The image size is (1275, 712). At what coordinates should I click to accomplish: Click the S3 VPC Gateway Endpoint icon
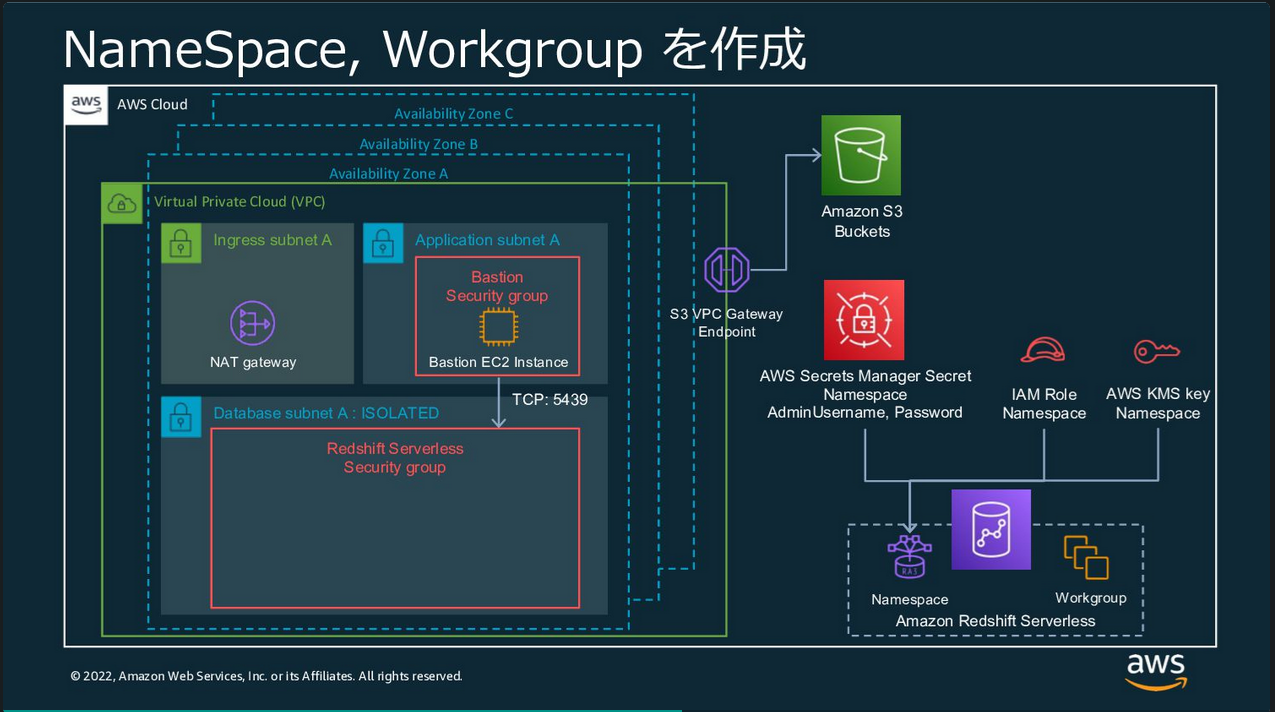click(727, 270)
